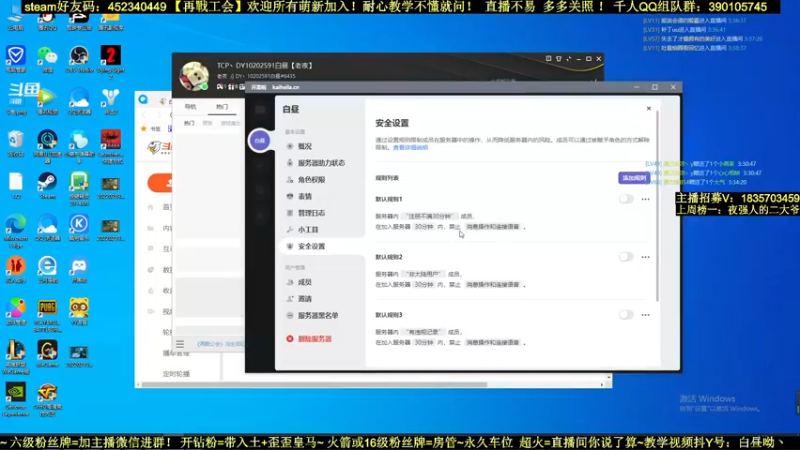Click the hamburger menu icon in browser window

coord(180,344)
